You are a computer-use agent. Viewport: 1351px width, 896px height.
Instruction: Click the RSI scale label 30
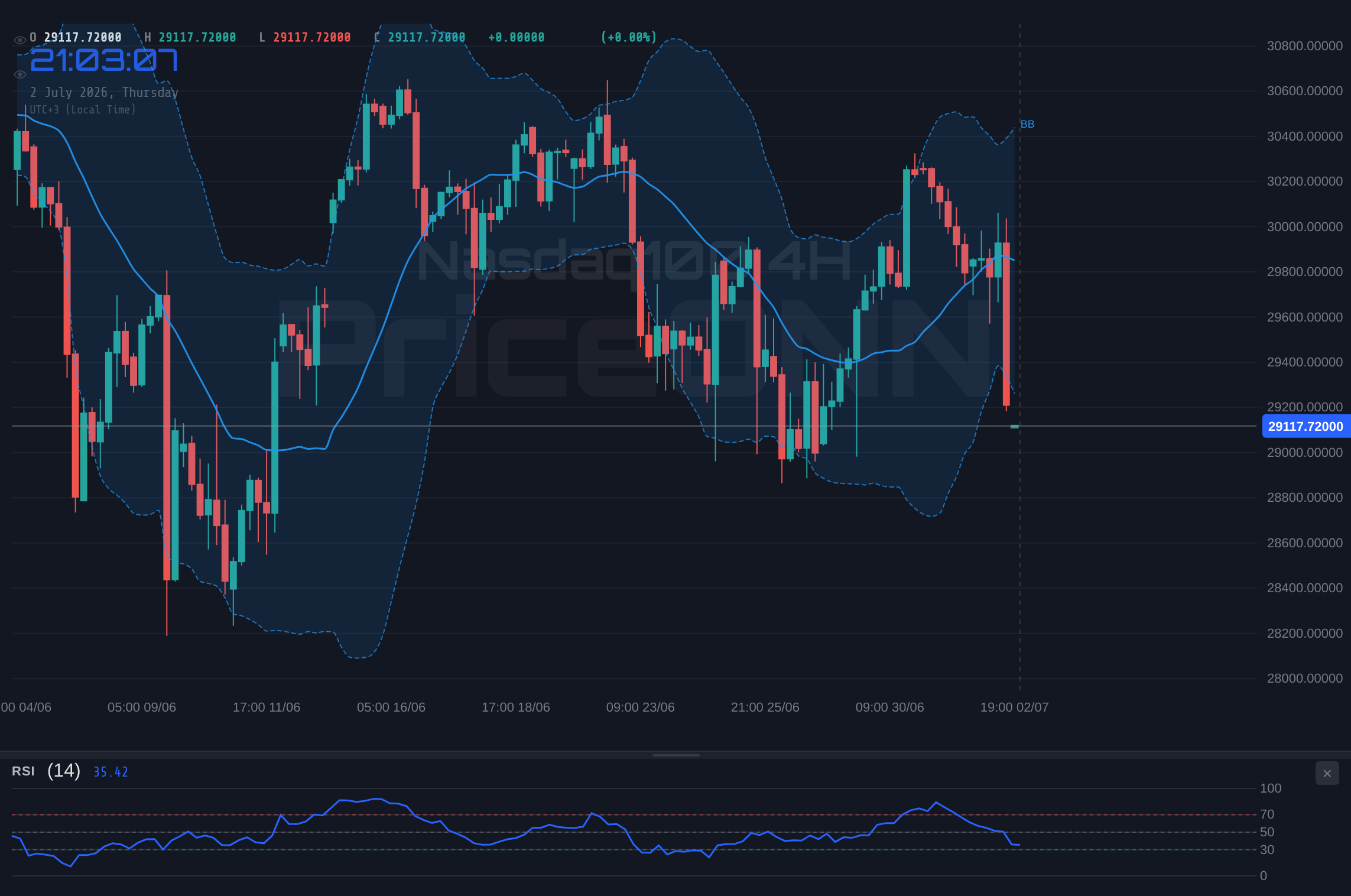(1267, 850)
